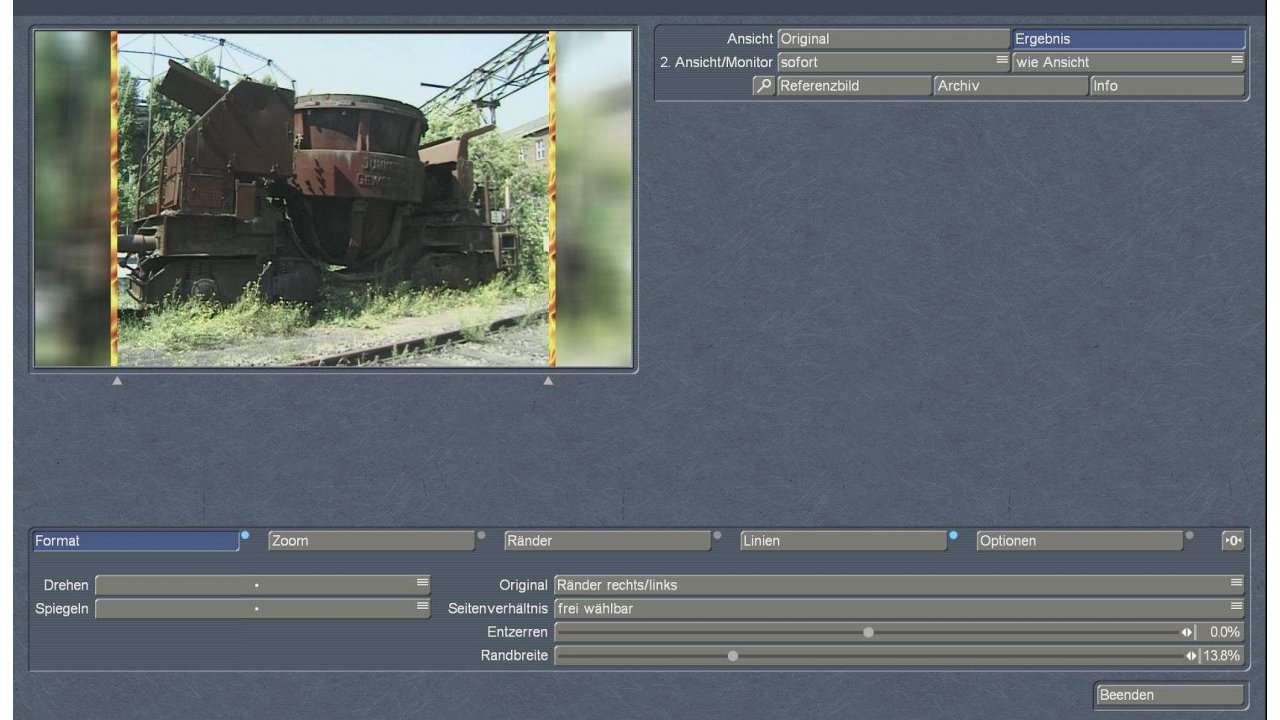Toggle the indicator dot next to Format

245,535
